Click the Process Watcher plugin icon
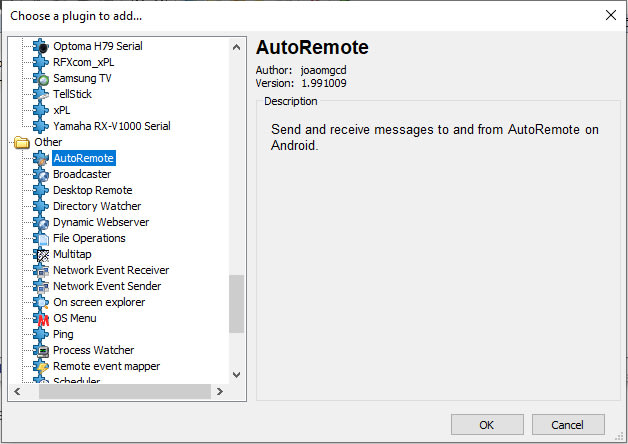This screenshot has height=444, width=628. 41,350
